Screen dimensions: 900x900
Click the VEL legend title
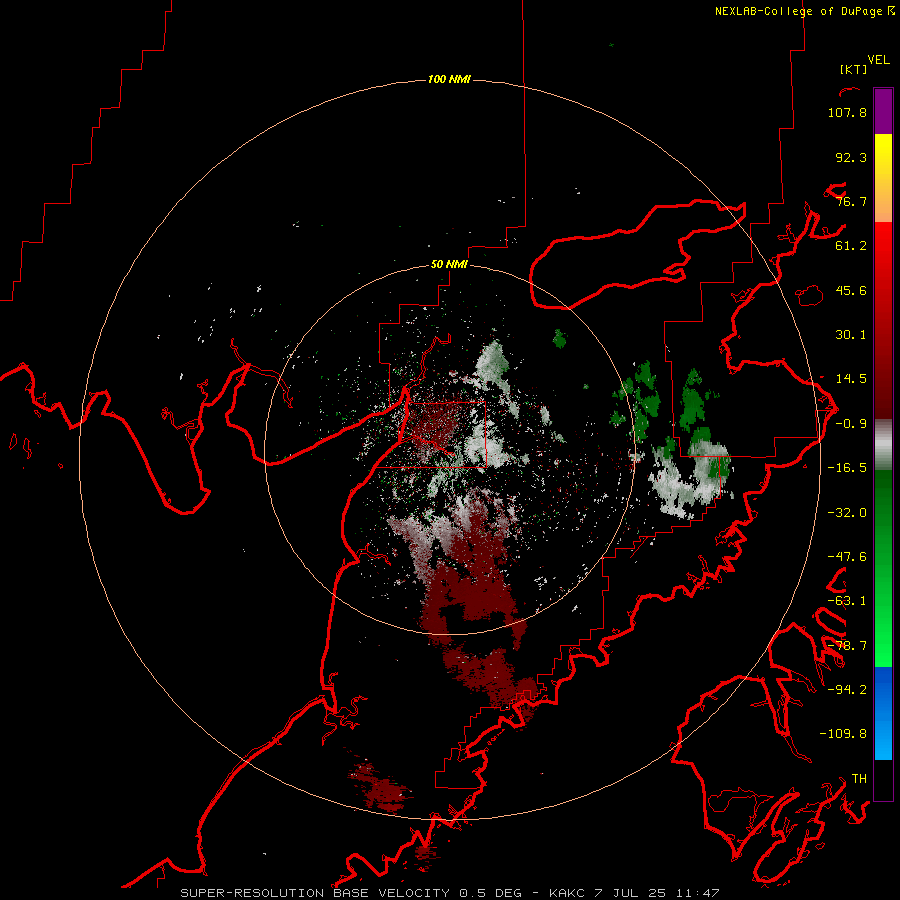[x=878, y=60]
